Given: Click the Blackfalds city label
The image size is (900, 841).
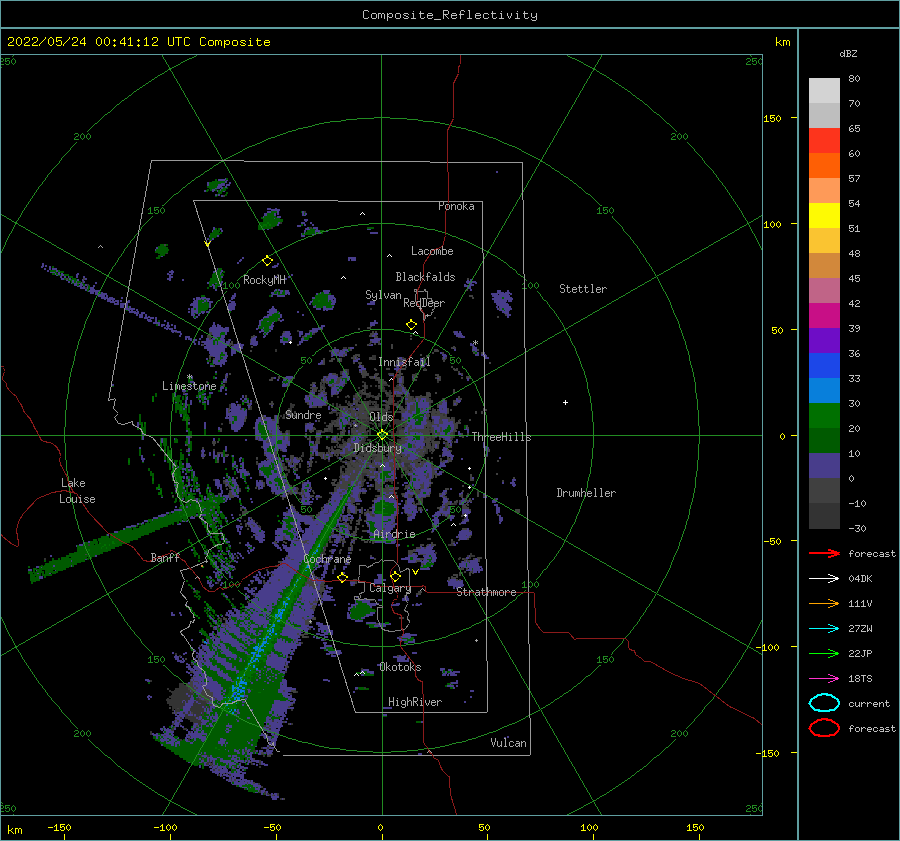Looking at the screenshot, I should [425, 277].
